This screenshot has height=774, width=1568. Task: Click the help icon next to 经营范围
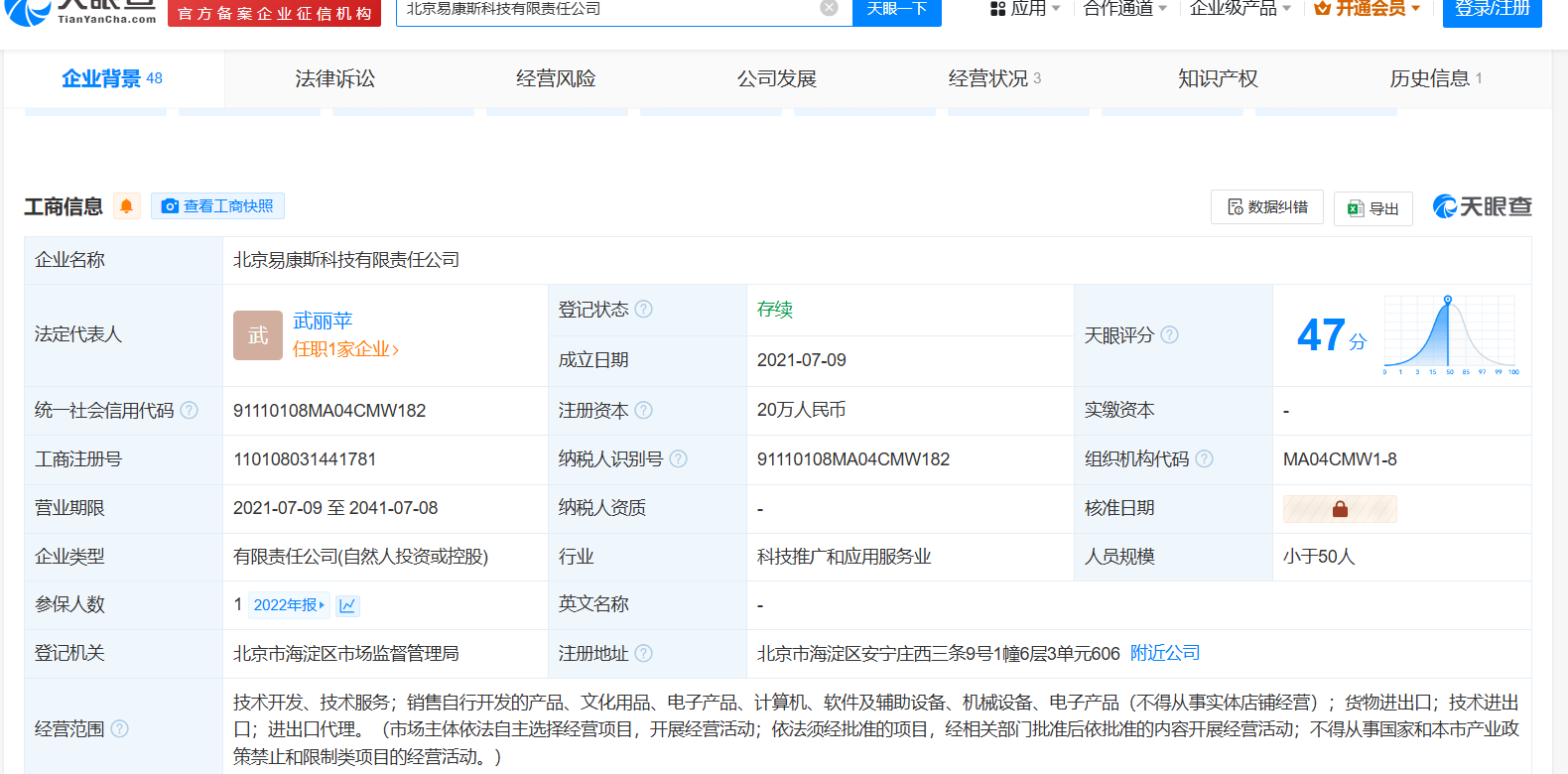(x=120, y=728)
